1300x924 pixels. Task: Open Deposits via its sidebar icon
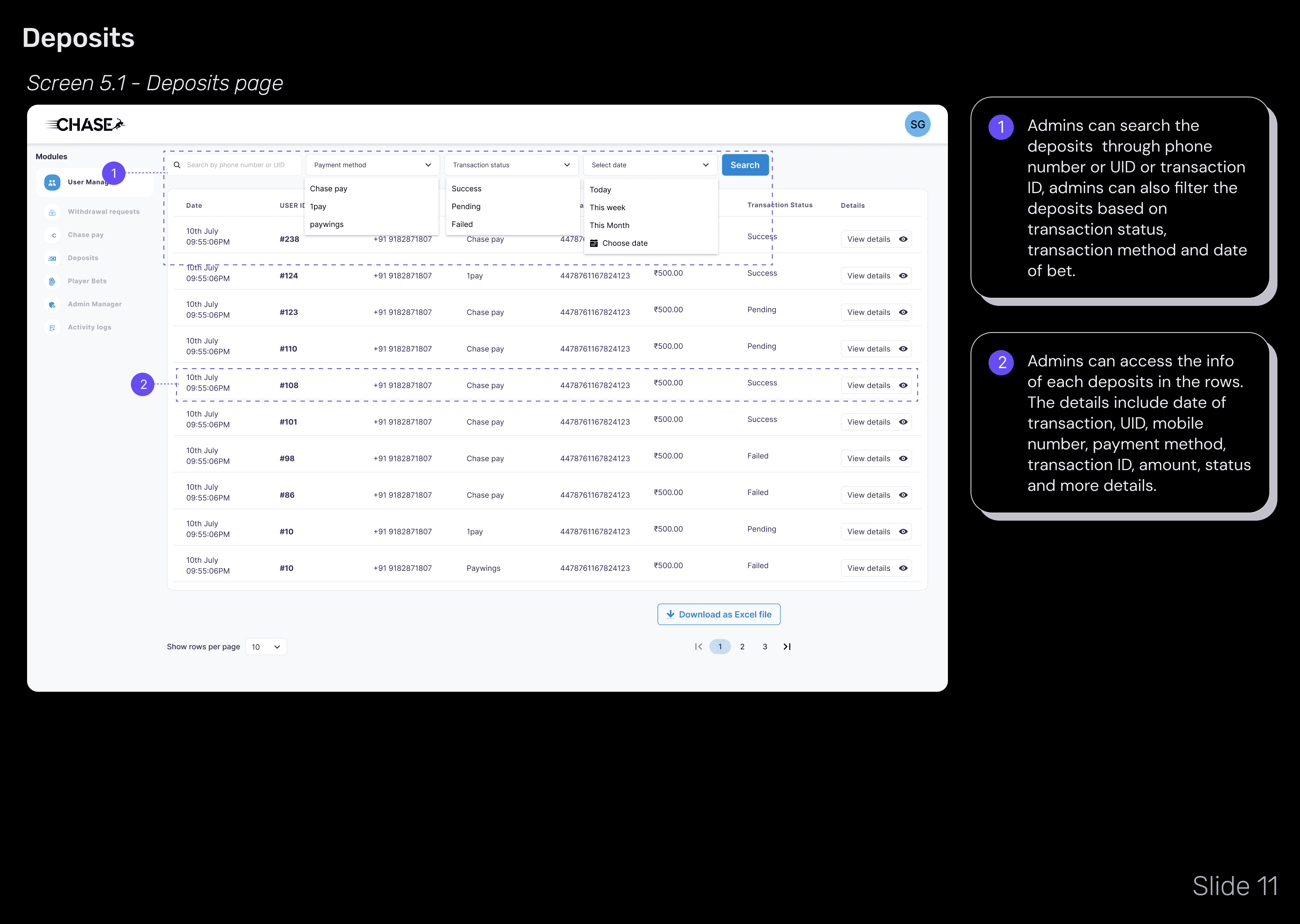tap(52, 258)
